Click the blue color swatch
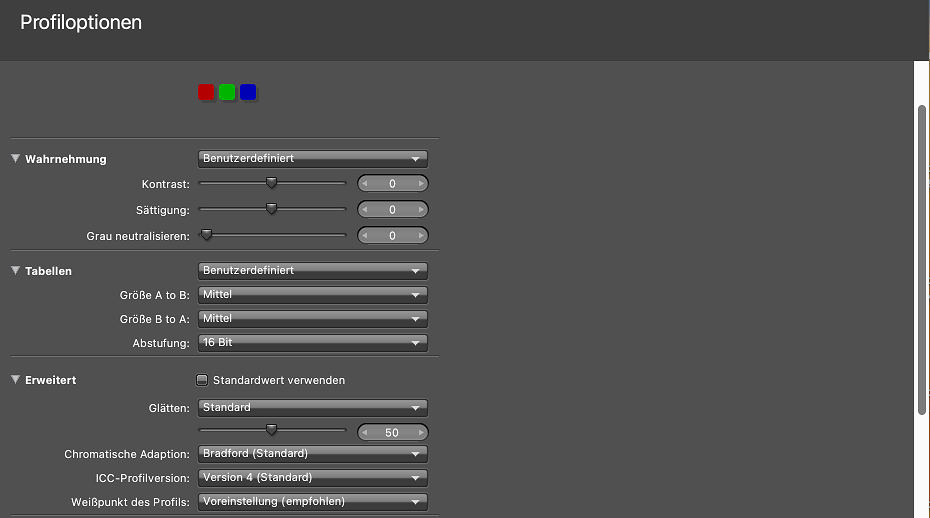This screenshot has height=518, width=930. point(248,92)
